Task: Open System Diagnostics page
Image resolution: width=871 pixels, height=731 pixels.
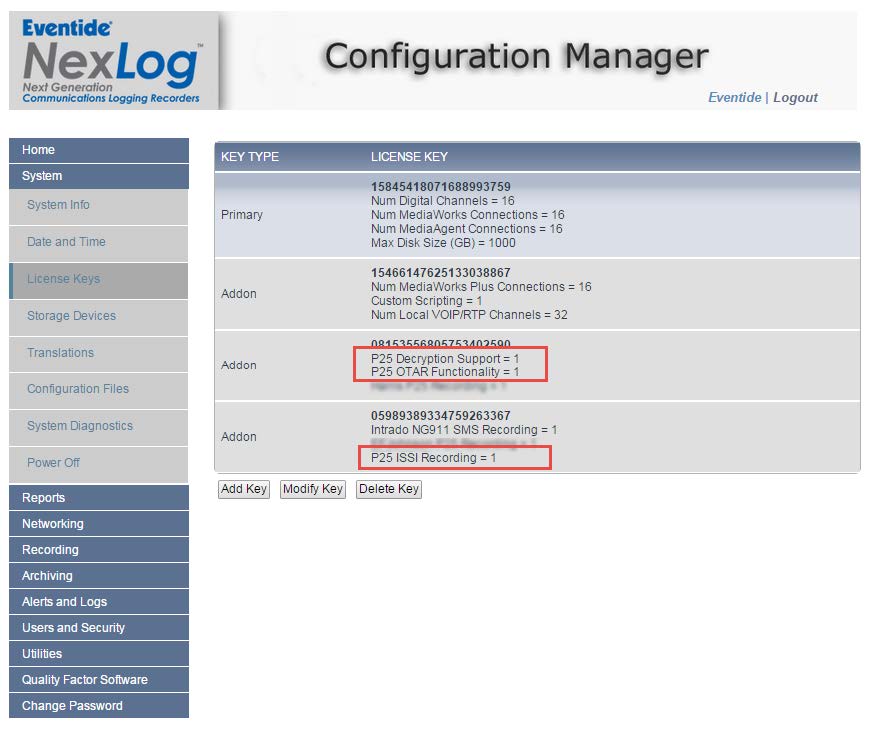Action: tap(98, 426)
